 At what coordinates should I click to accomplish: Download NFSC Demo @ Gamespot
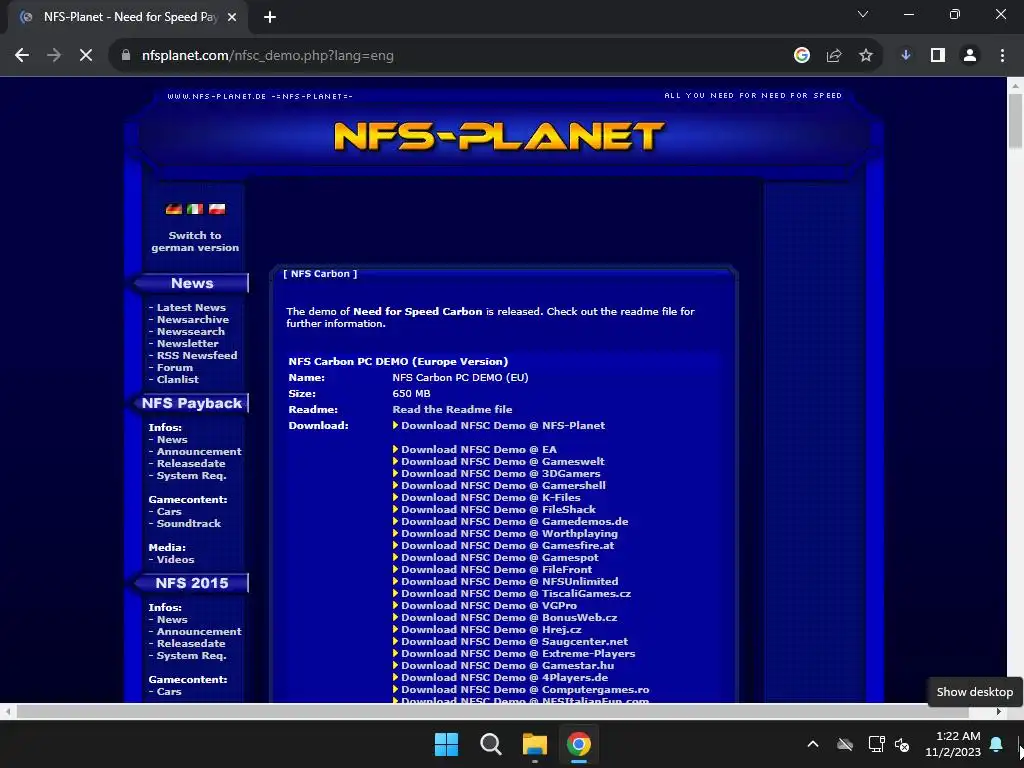(x=500, y=558)
